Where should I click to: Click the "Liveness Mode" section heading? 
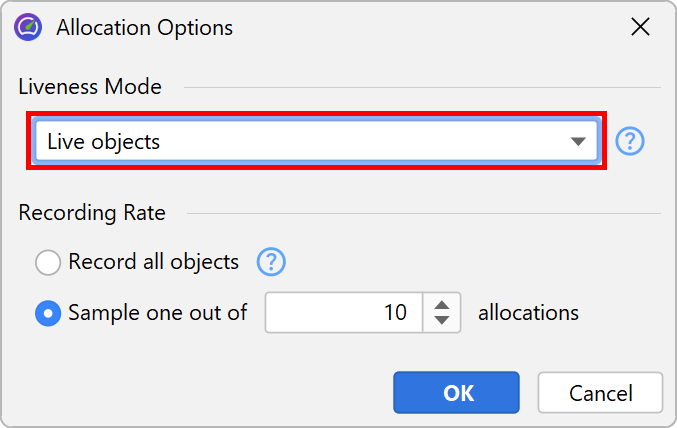[x=90, y=87]
